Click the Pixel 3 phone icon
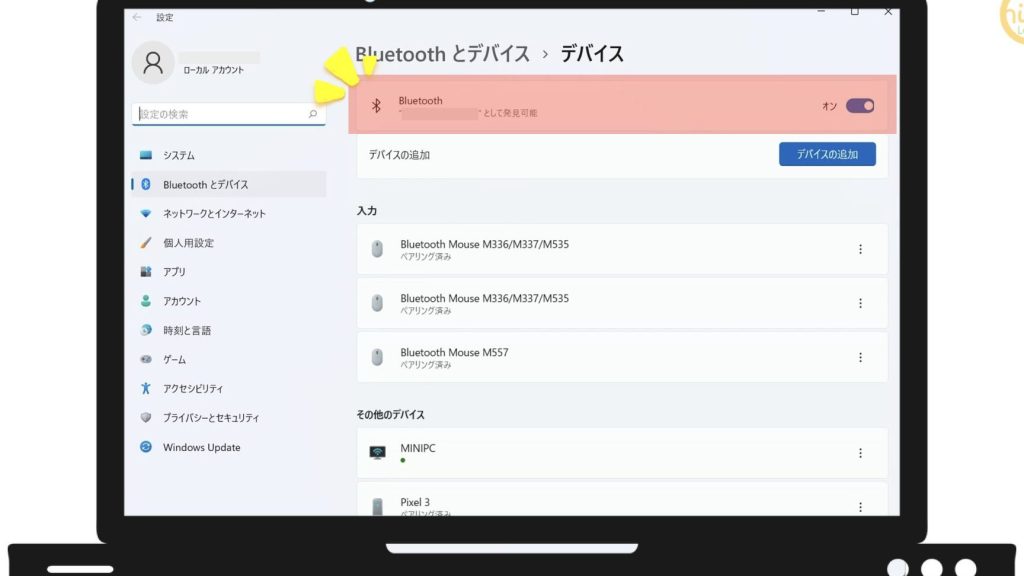 pos(377,507)
